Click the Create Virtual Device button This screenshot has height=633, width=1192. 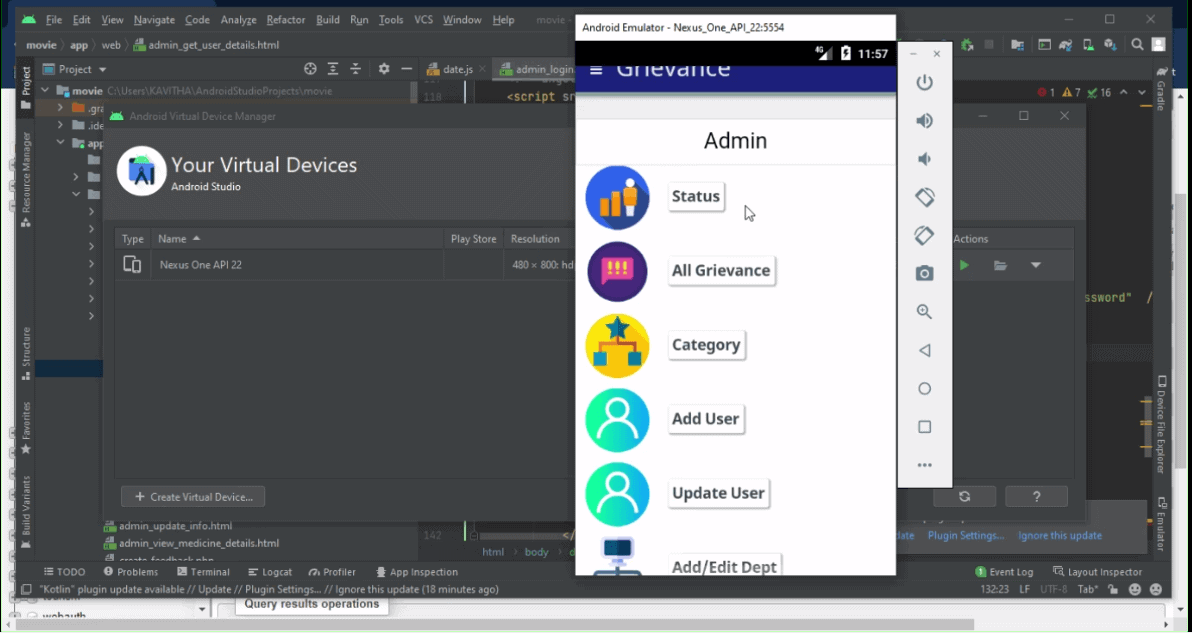click(x=193, y=496)
